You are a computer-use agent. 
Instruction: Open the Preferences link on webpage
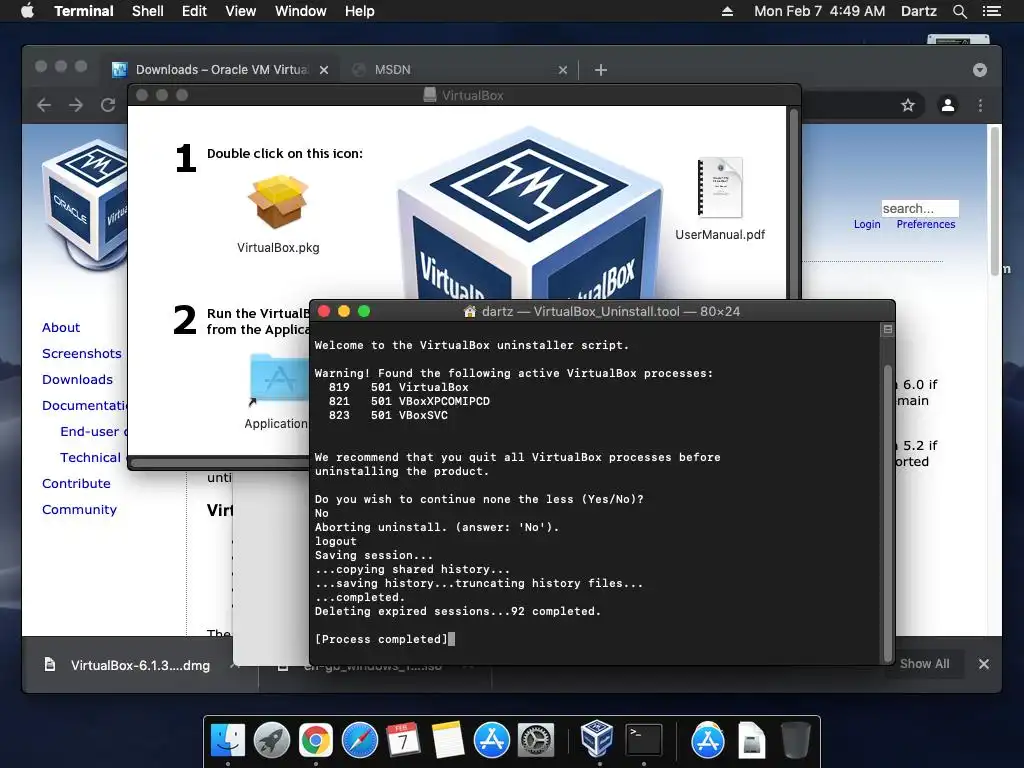tap(925, 224)
